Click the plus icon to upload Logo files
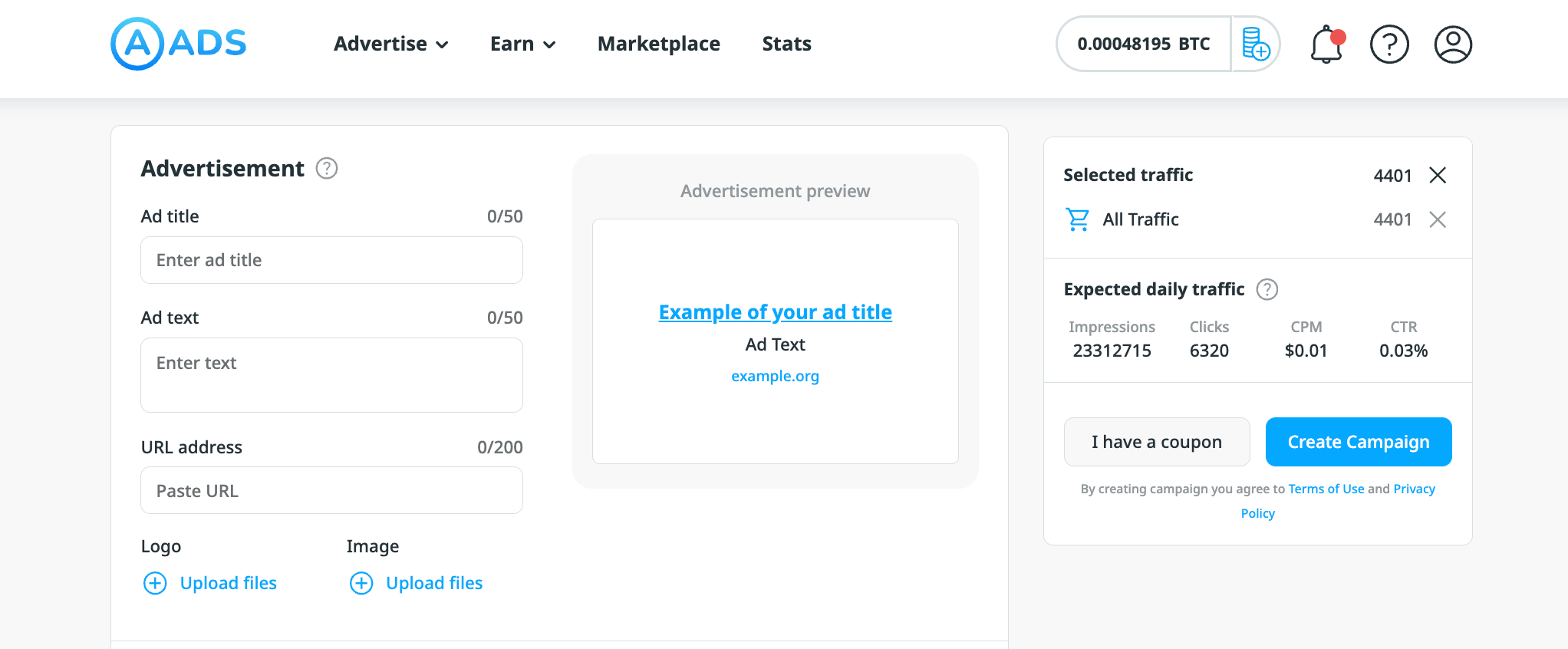 click(x=155, y=583)
